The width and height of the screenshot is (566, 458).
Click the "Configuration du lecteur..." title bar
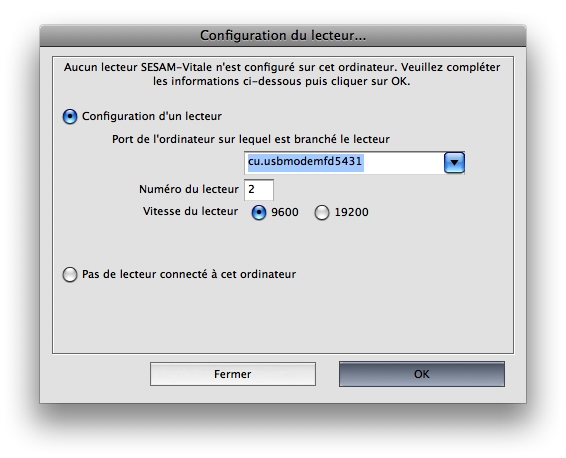pyautogui.click(x=283, y=36)
